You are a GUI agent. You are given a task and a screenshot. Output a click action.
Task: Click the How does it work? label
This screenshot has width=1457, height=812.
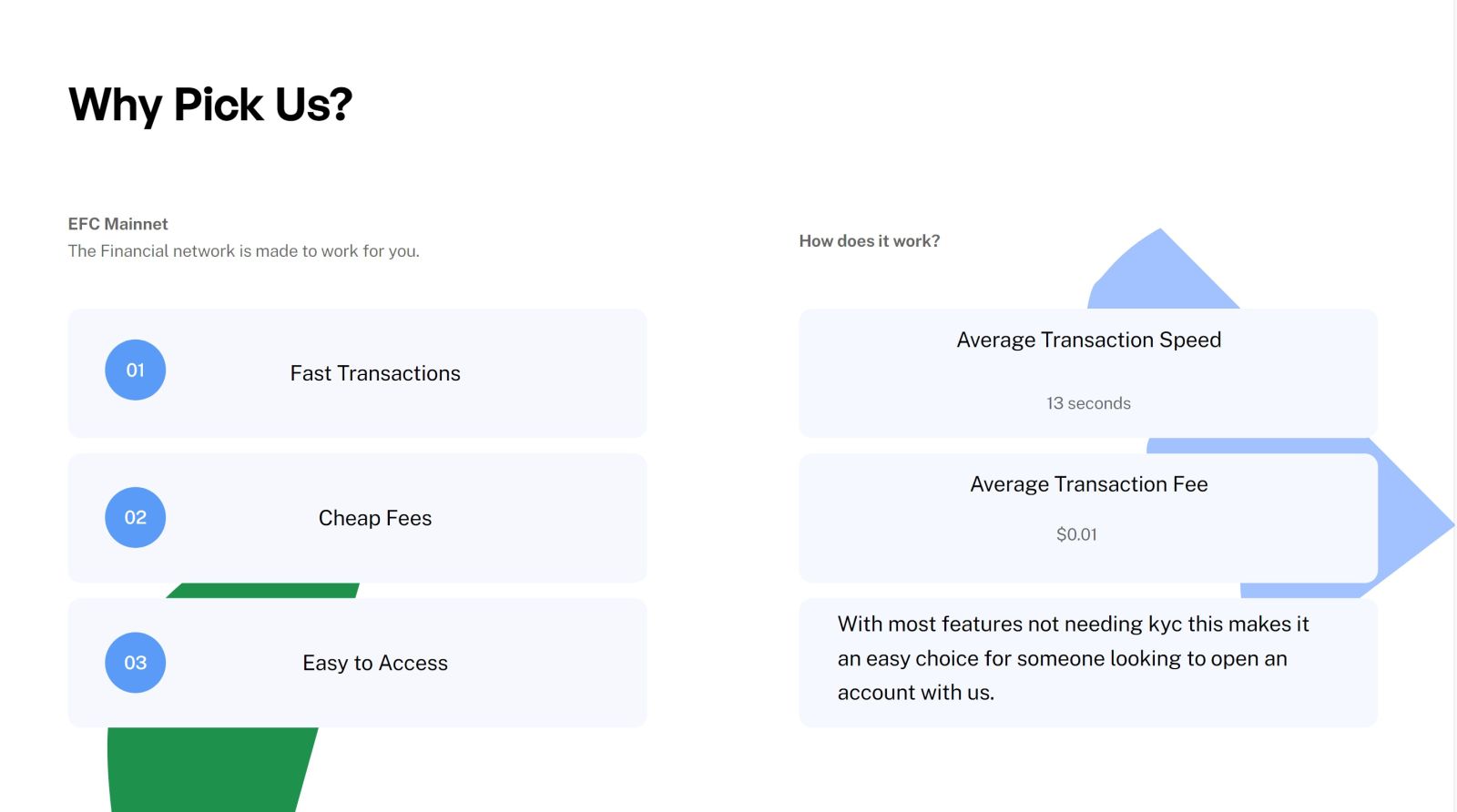[x=870, y=241]
